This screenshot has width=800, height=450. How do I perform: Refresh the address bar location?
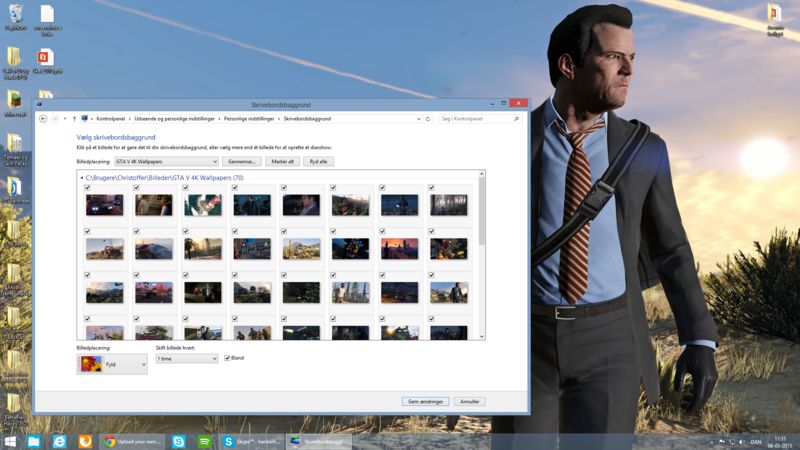[x=428, y=119]
